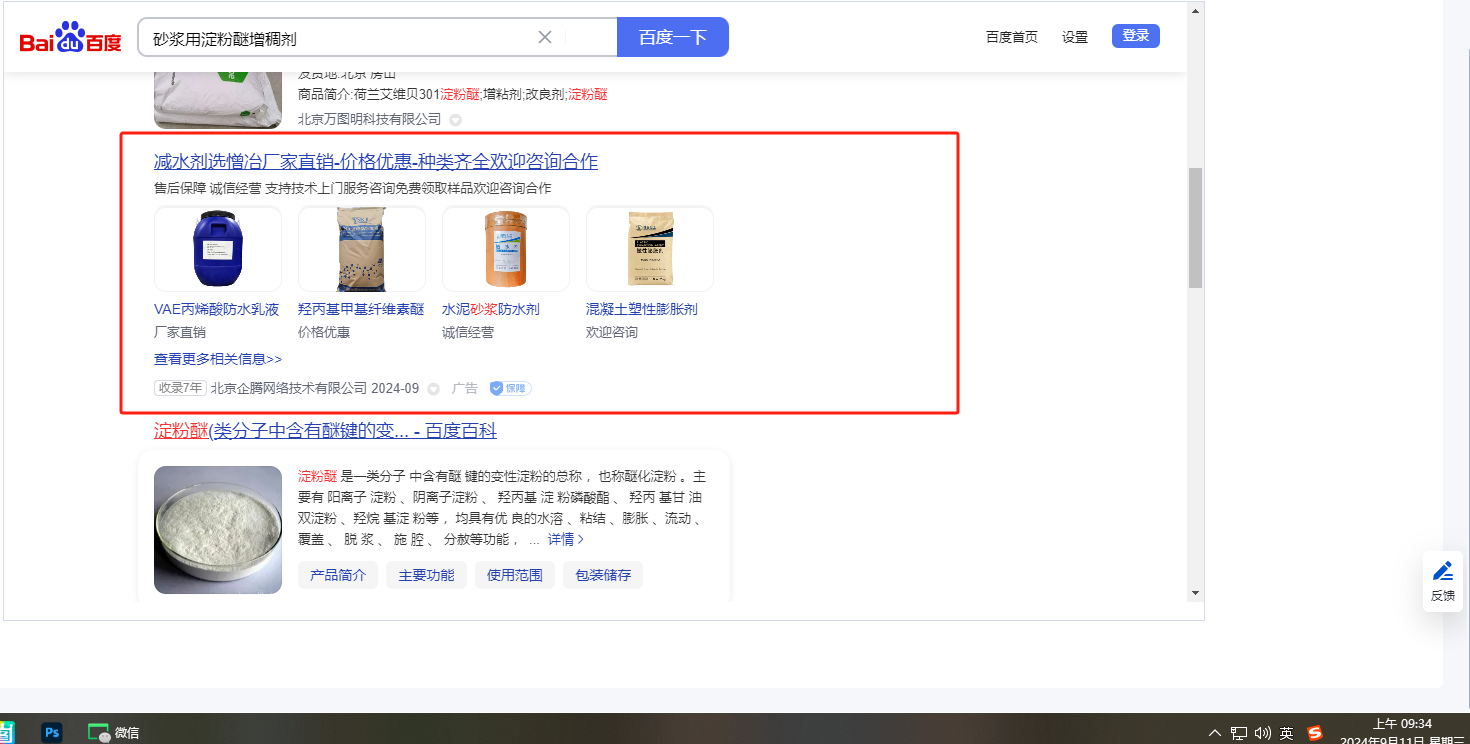Viewport: 1470px width, 744px height.
Task: Click 价格优惠 caption under 羟丙基甲基纤维素醚
Action: coord(324,332)
